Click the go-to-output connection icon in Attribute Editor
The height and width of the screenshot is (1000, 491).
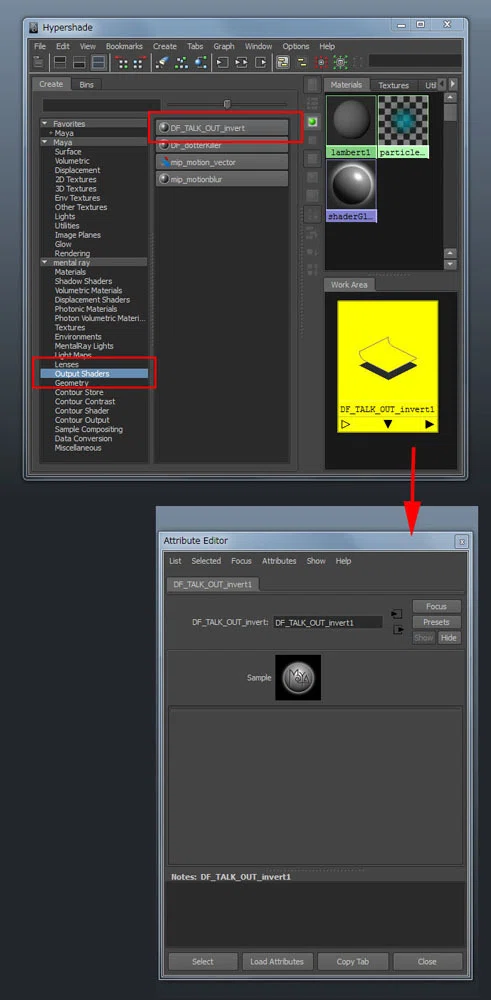point(399,630)
